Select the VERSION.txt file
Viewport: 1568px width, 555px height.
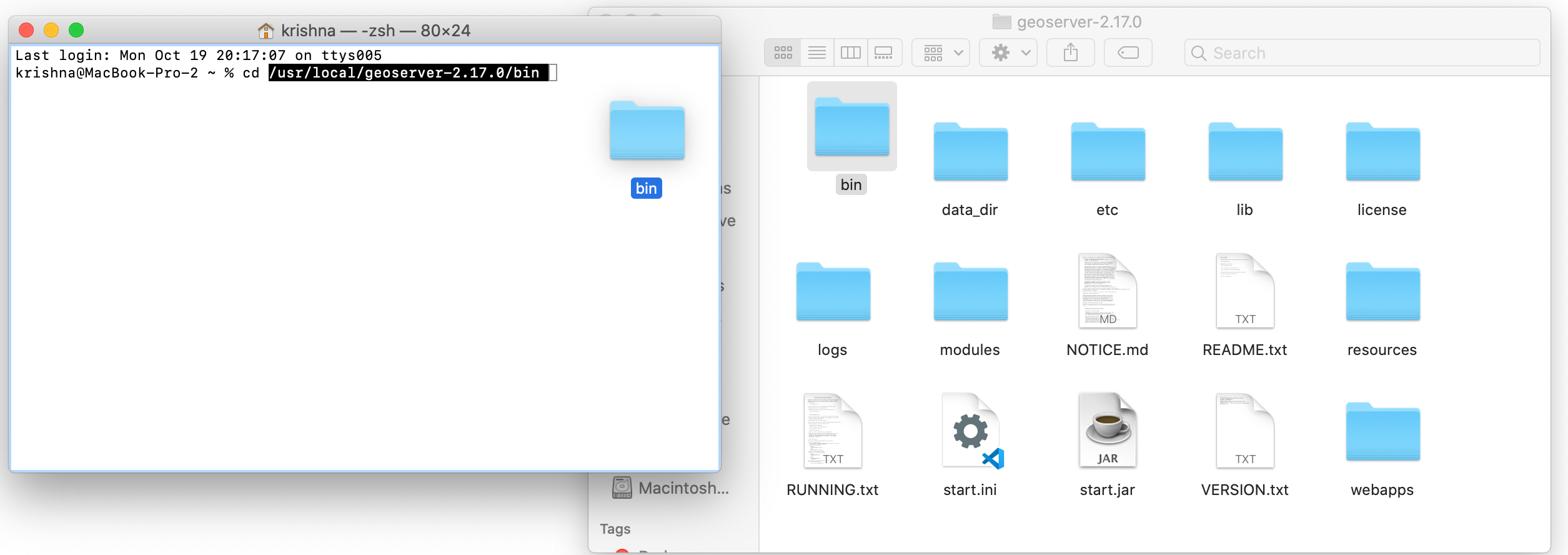1245,431
